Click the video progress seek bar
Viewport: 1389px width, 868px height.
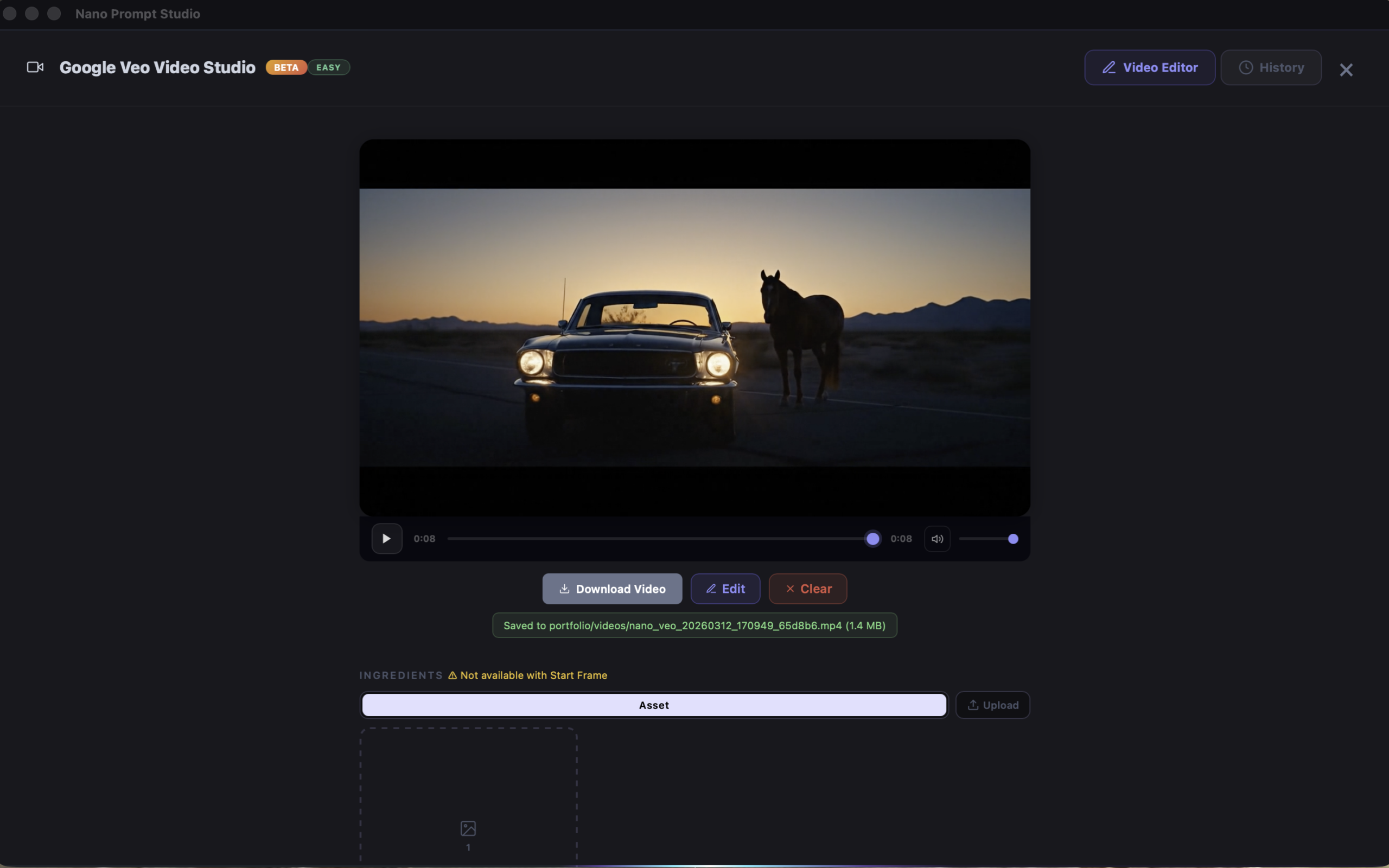point(660,539)
